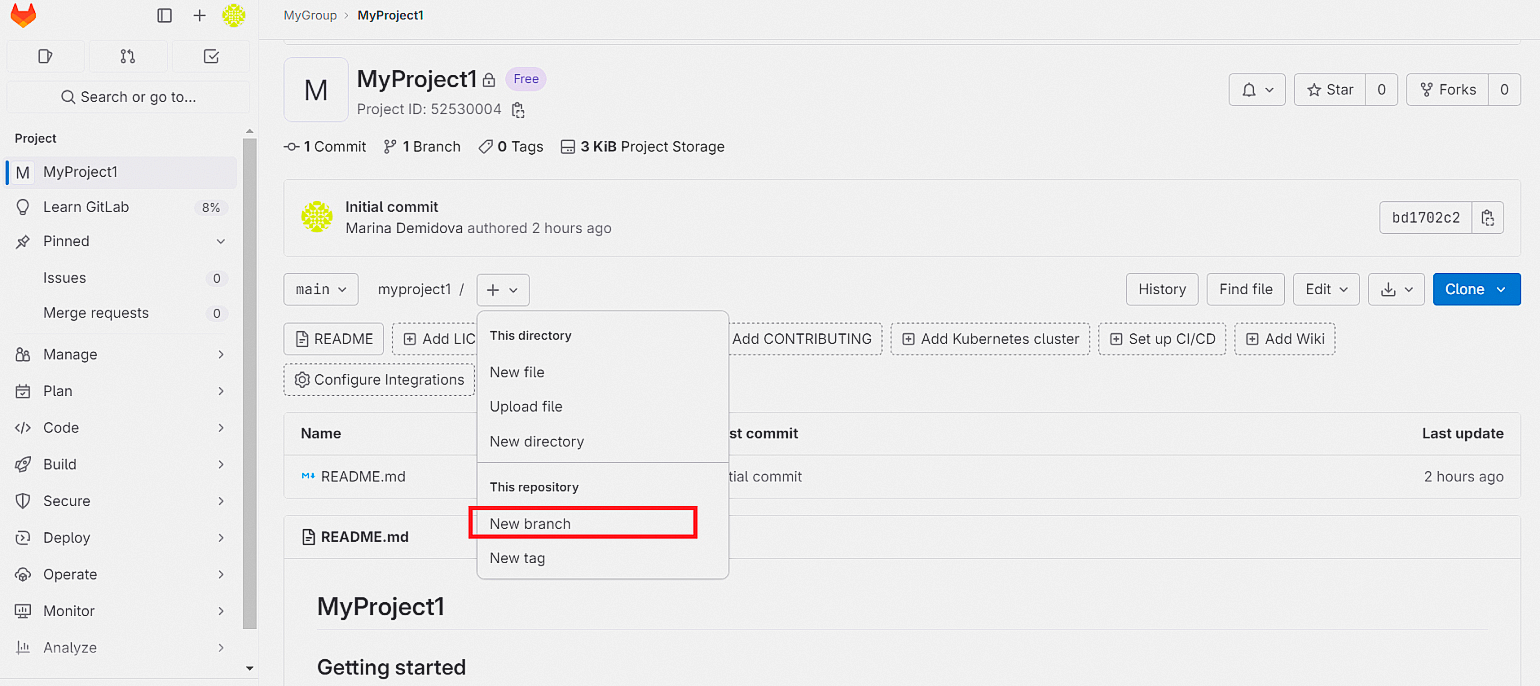Click the sidebar vertical scrollbar

click(249, 385)
